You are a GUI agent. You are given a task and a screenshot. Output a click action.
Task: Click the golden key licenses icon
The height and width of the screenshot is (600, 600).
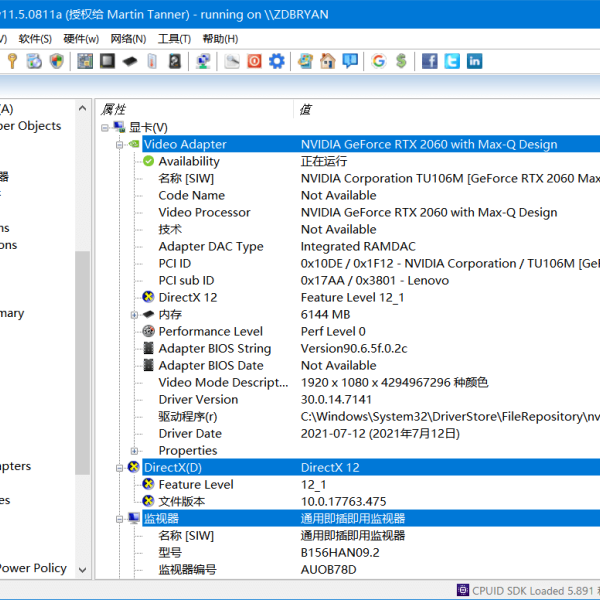(12, 61)
